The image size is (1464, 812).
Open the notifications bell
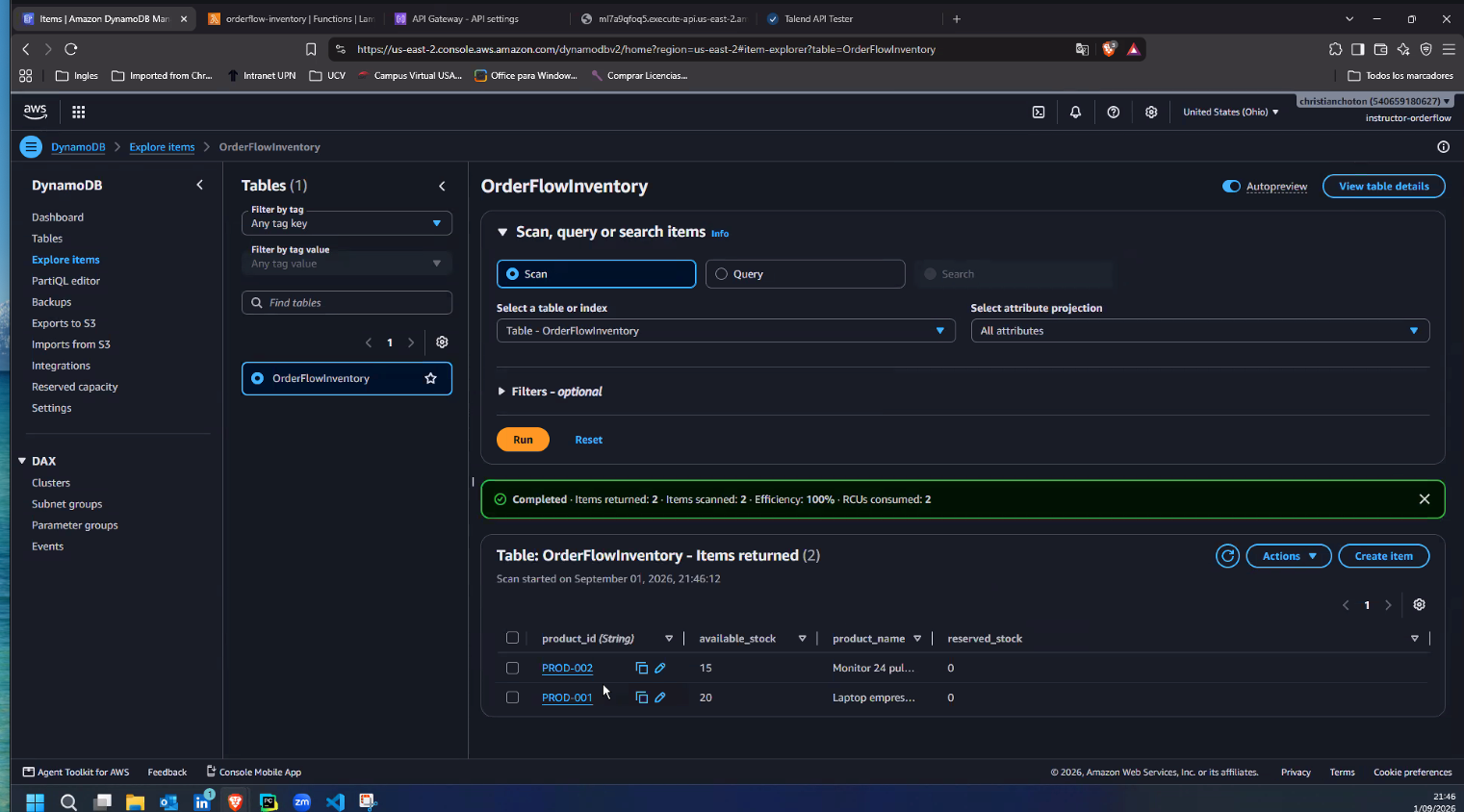coord(1075,112)
